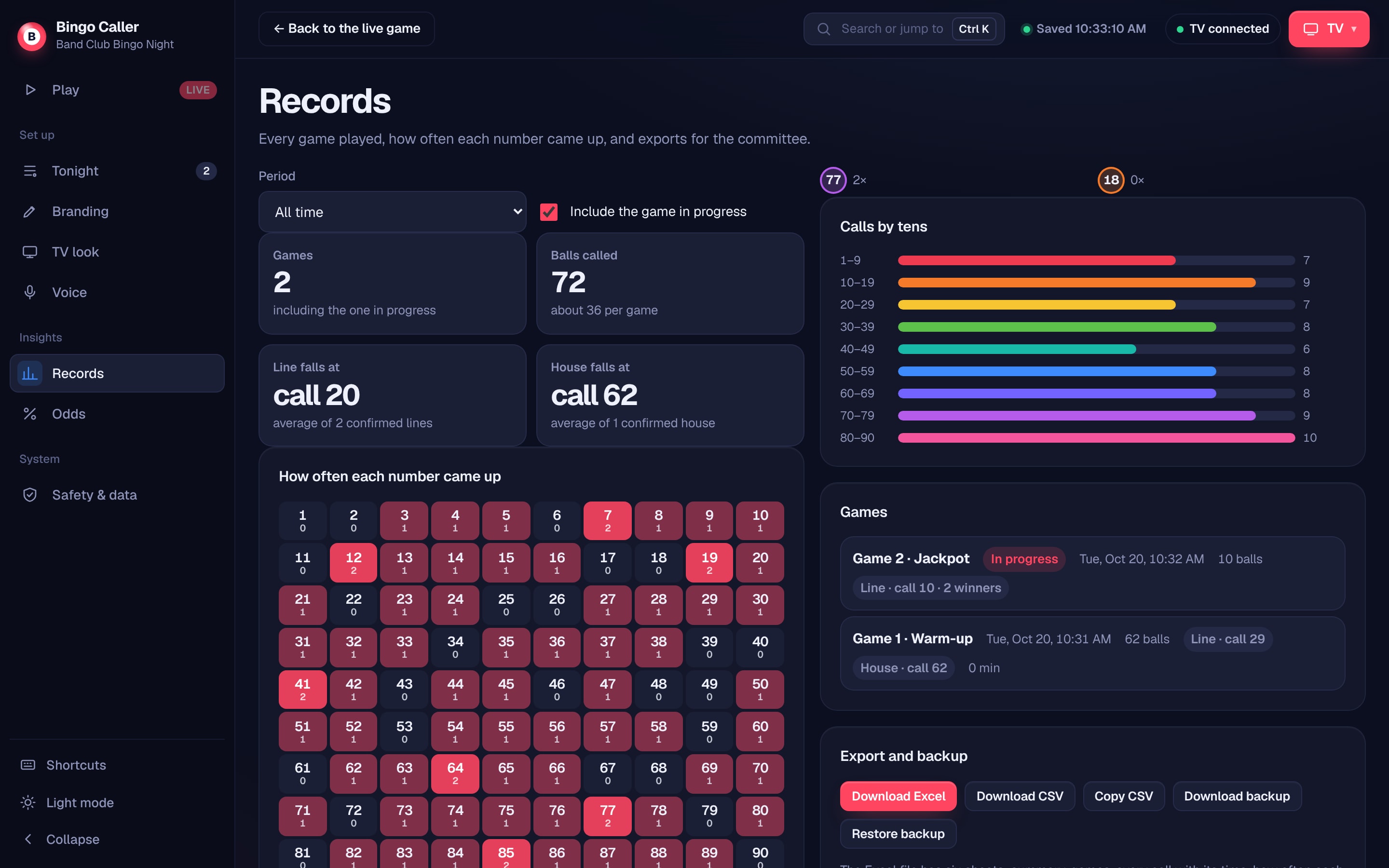Go to Tonight in the sidebar

click(117, 171)
